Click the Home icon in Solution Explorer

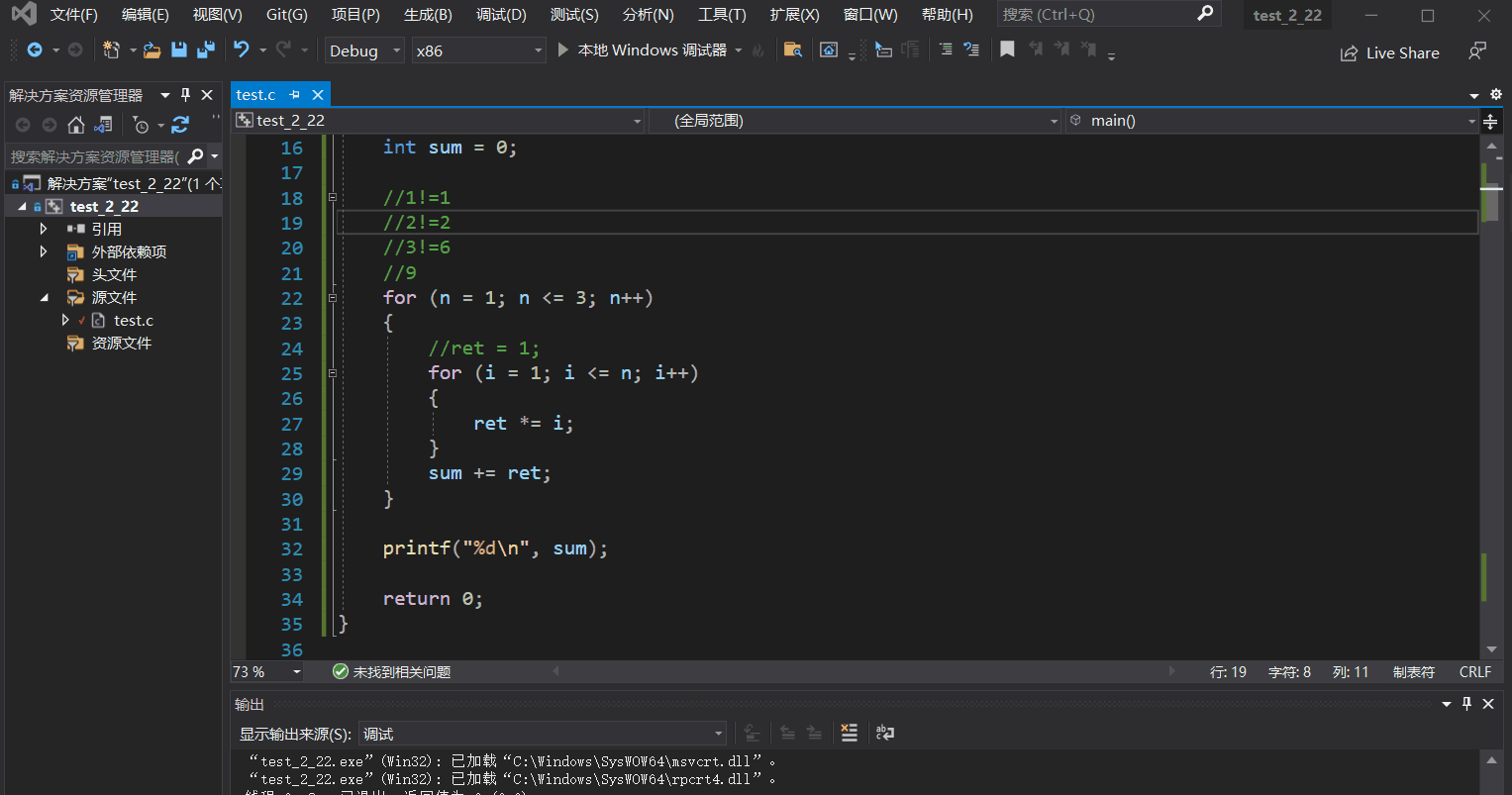coord(76,125)
